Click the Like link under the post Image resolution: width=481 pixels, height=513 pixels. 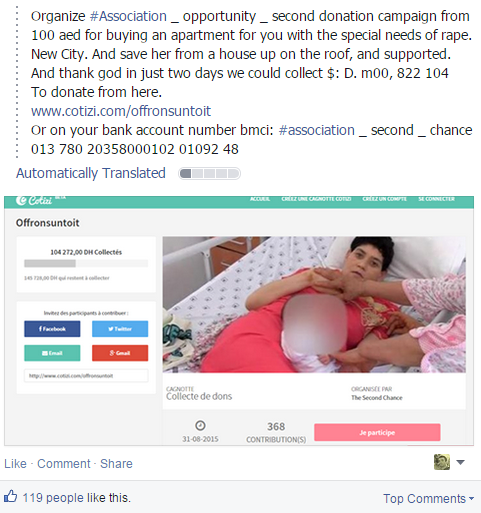[x=15, y=464]
